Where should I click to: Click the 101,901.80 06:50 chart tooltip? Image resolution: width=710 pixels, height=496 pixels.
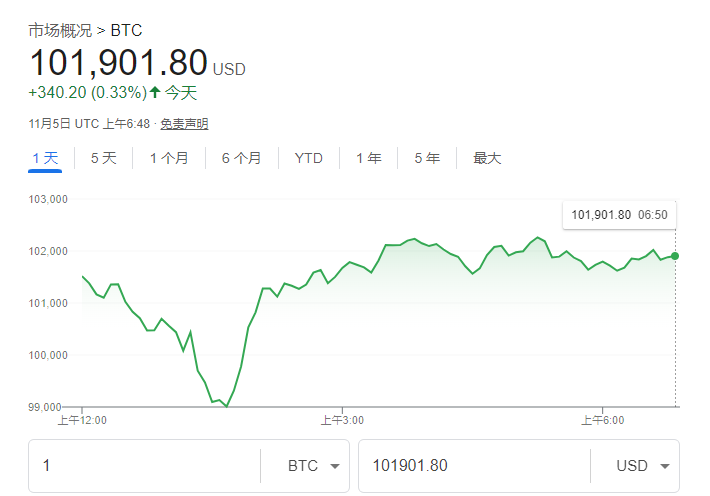coord(618,214)
